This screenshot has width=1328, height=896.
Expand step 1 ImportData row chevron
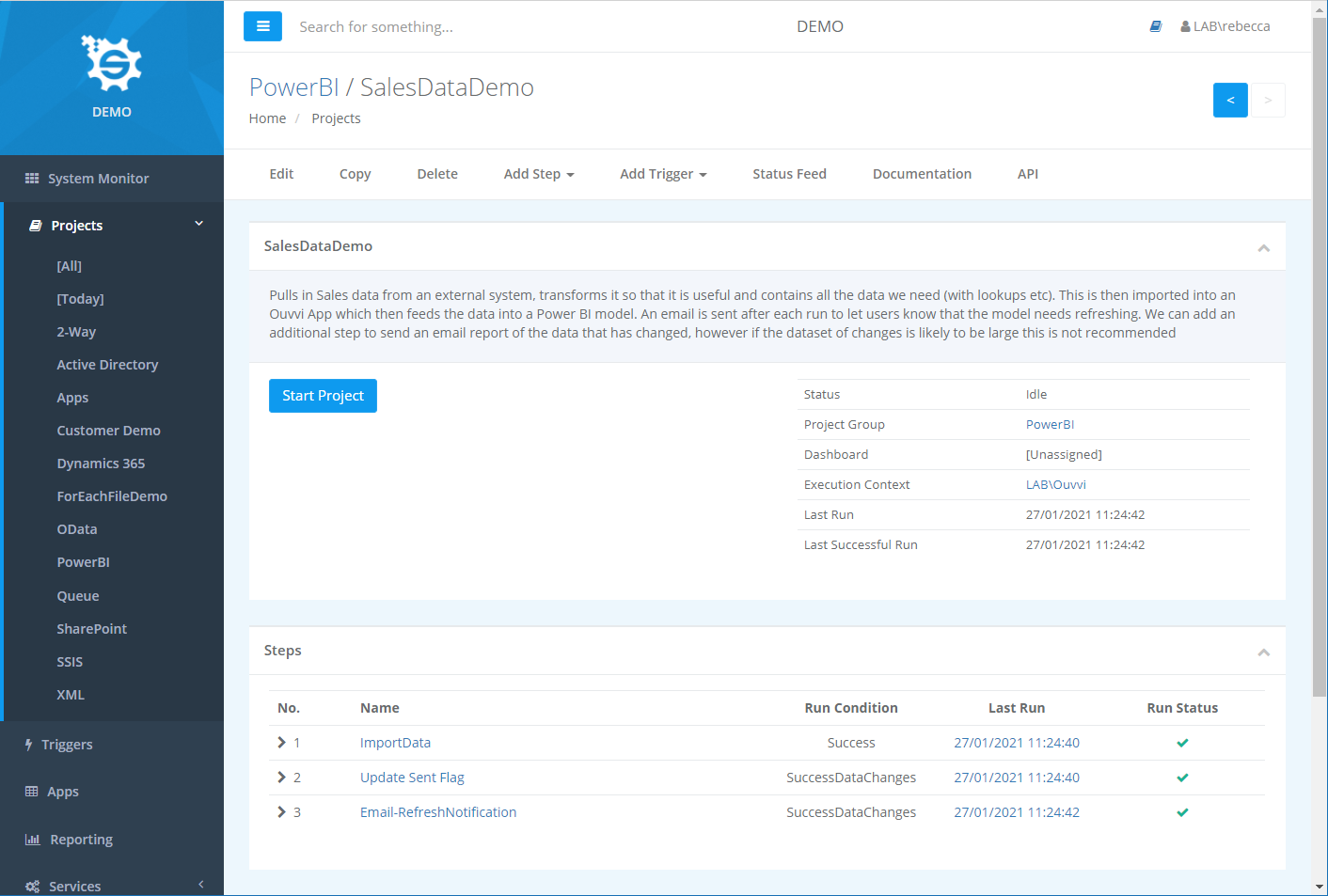(x=281, y=743)
